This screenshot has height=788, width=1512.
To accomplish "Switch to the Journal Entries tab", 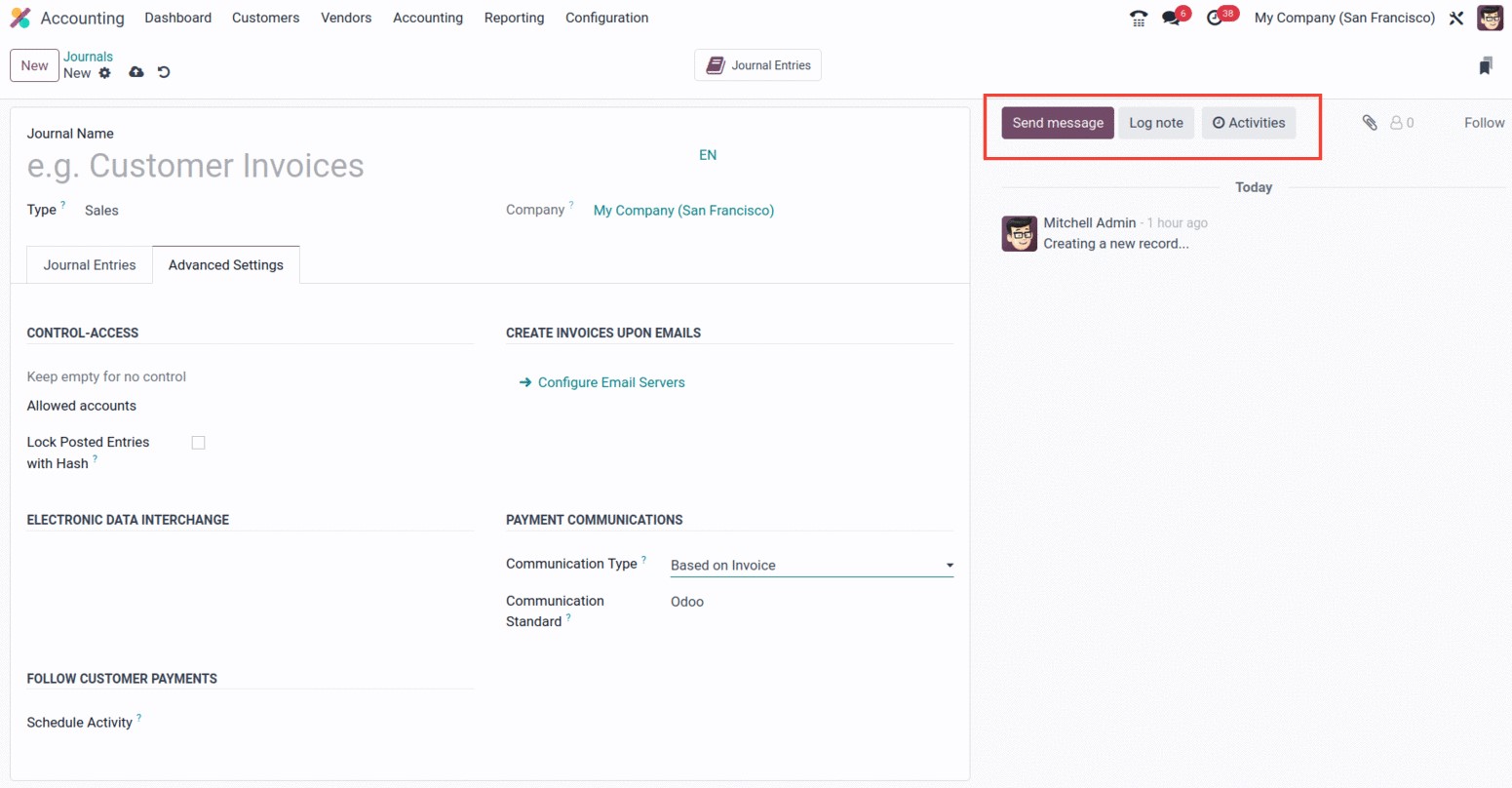I will [90, 265].
